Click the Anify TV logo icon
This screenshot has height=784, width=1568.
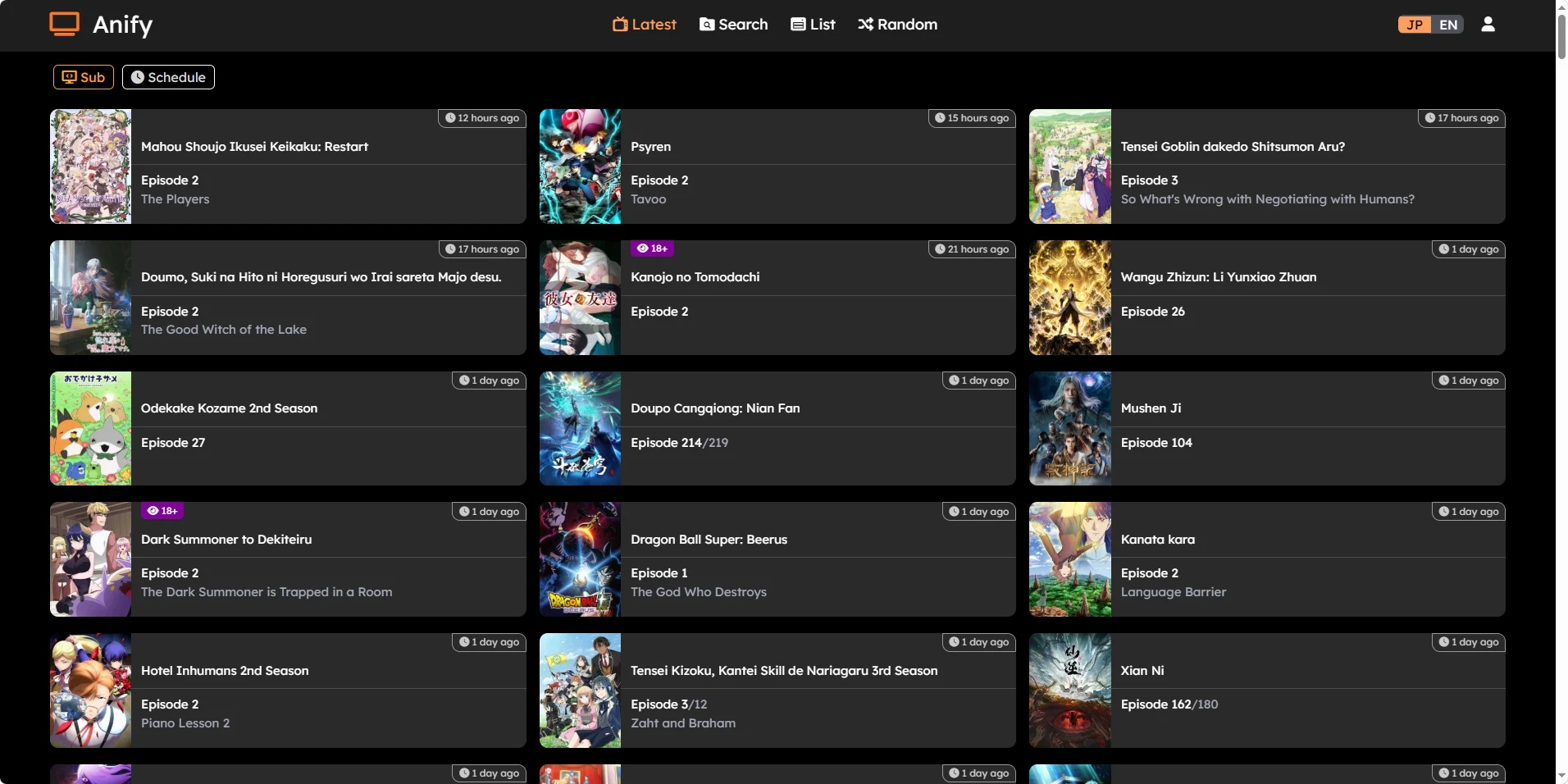(x=64, y=25)
